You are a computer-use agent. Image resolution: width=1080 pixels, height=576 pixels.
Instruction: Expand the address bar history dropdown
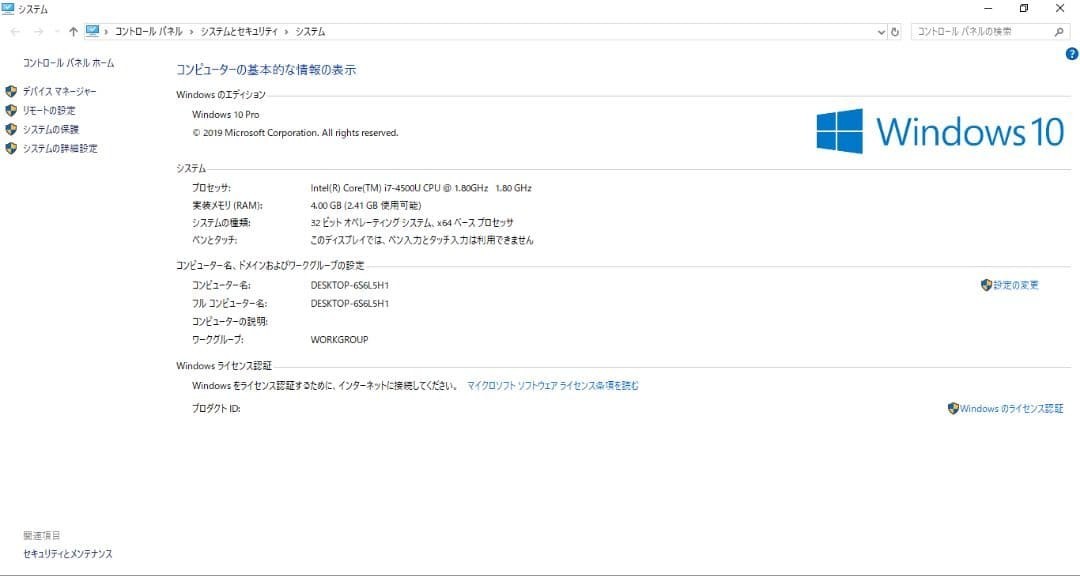(882, 32)
